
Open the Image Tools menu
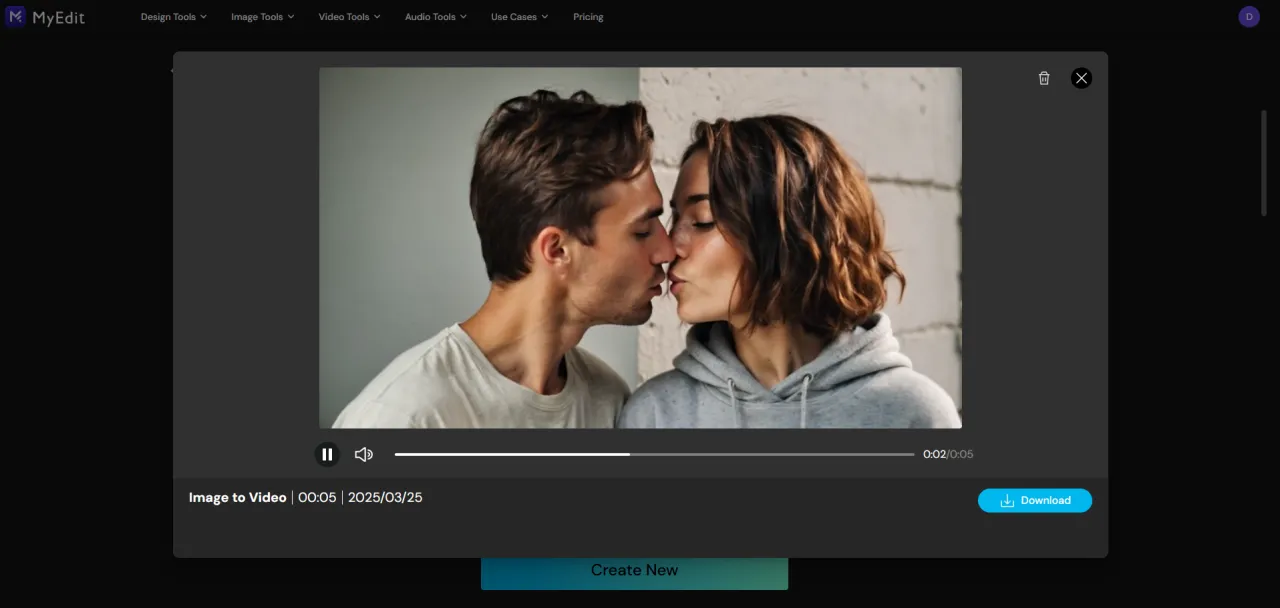click(x=263, y=17)
